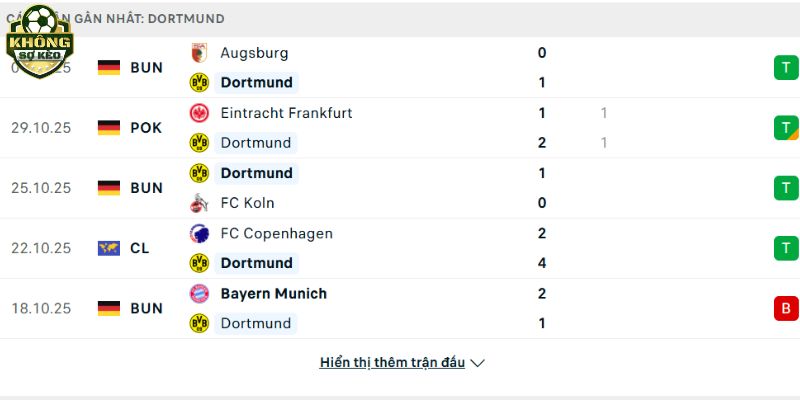800x400 pixels.
Task: Open the Eintracht Frankfurt team name
Action: (286, 113)
